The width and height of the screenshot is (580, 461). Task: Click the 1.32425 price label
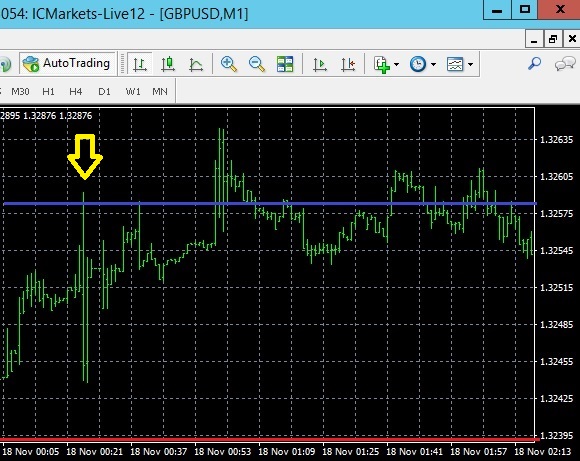[x=557, y=399]
